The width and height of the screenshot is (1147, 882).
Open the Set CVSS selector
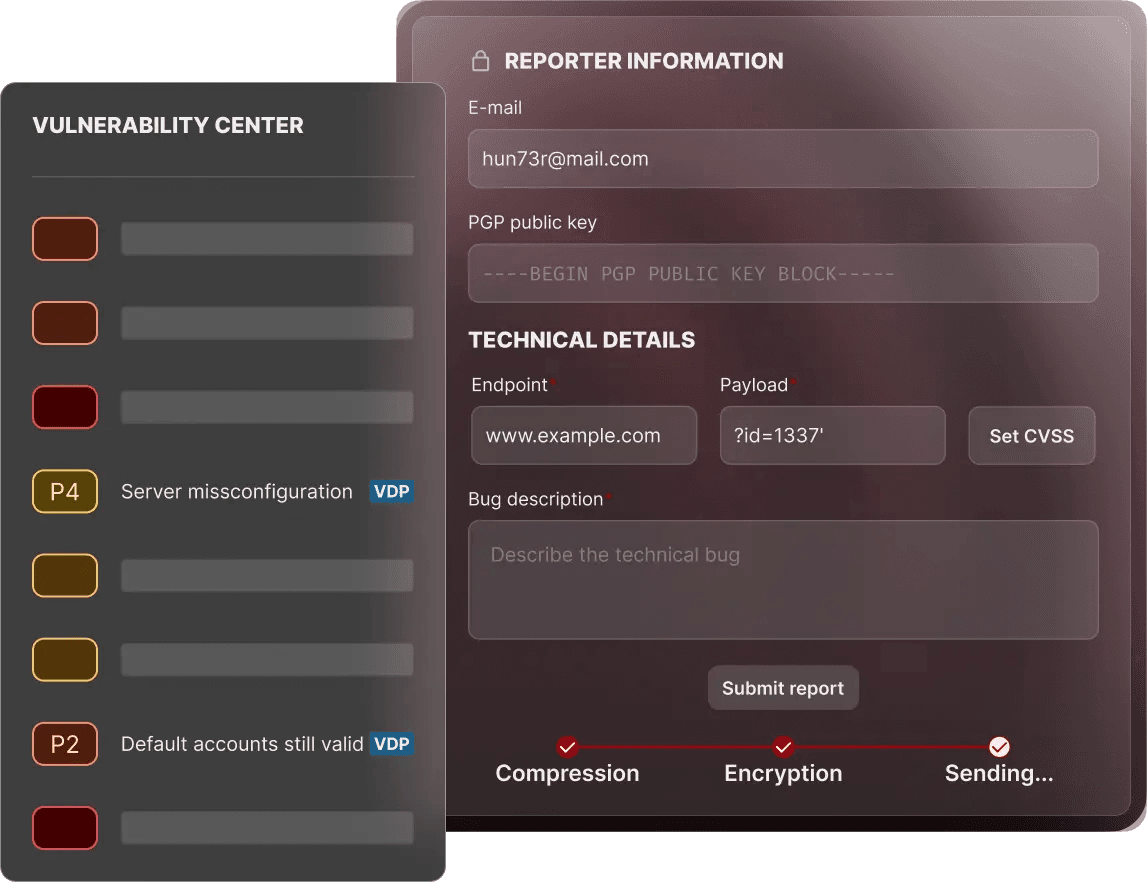click(1031, 435)
